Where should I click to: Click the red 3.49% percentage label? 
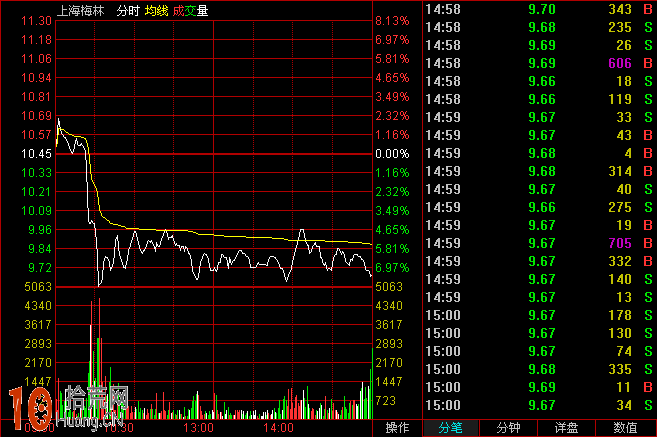click(392, 97)
